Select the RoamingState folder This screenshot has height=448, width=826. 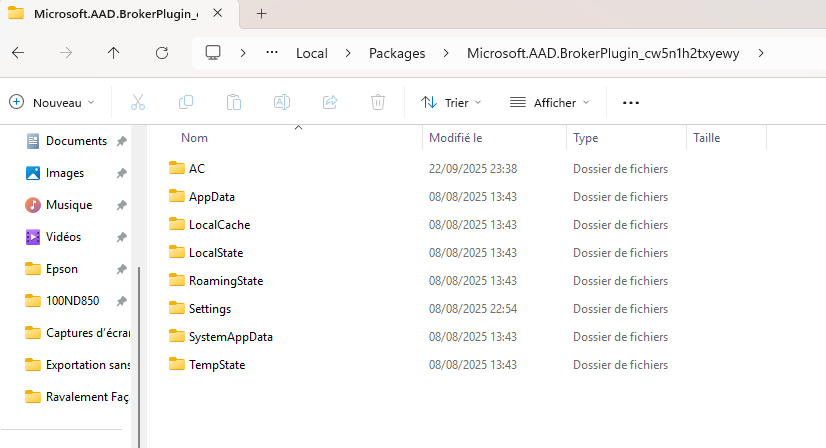(226, 280)
